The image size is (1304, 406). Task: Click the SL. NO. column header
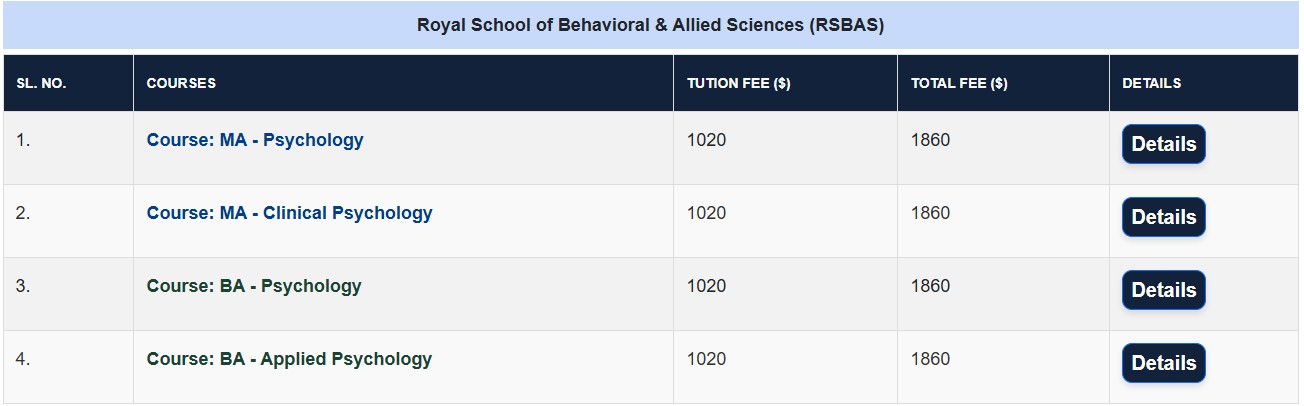tap(41, 83)
